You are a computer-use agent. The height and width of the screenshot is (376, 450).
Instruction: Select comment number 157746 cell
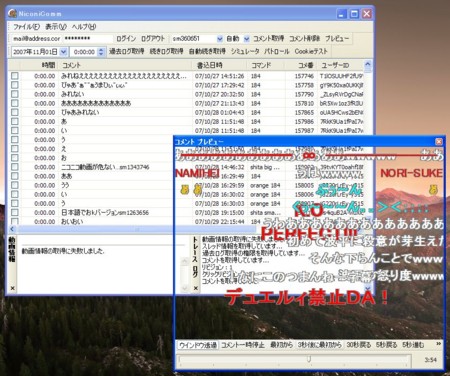pos(304,76)
